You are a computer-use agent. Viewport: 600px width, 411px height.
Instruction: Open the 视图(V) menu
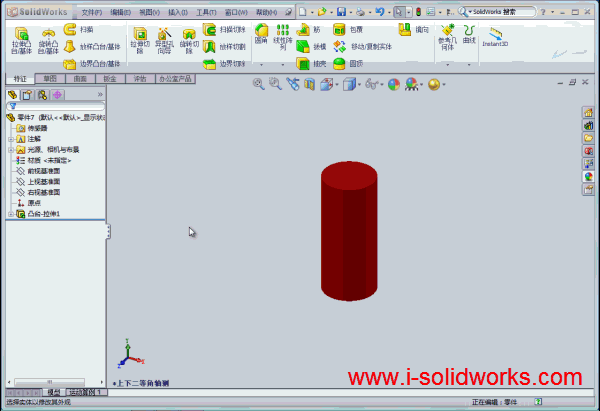pyautogui.click(x=149, y=12)
